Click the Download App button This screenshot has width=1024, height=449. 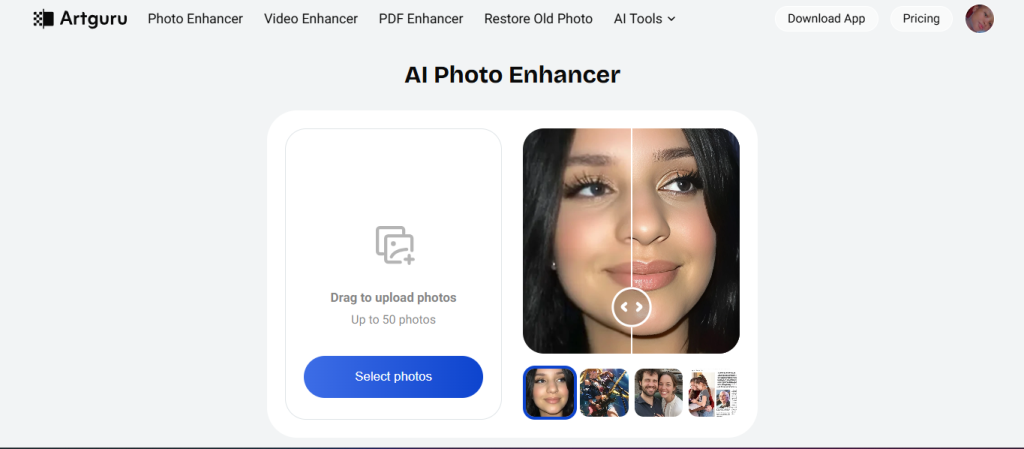pyautogui.click(x=827, y=19)
